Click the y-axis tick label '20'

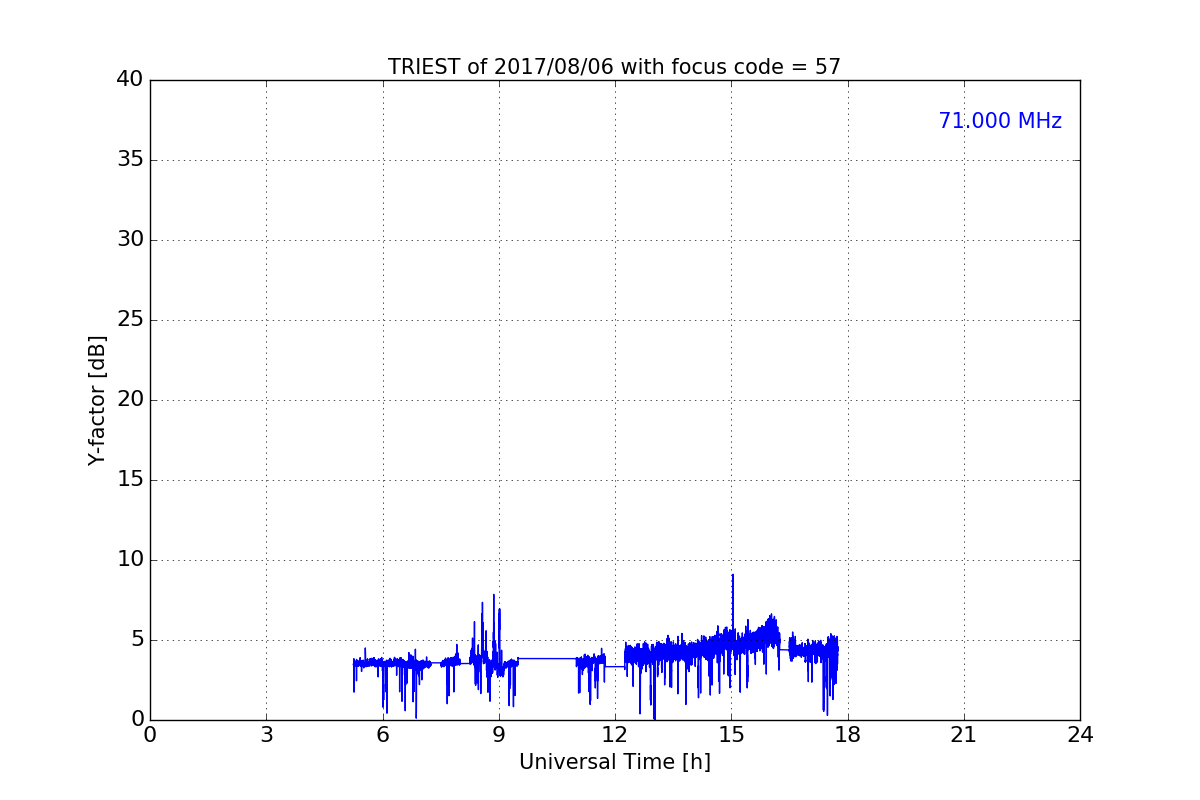click(130, 400)
